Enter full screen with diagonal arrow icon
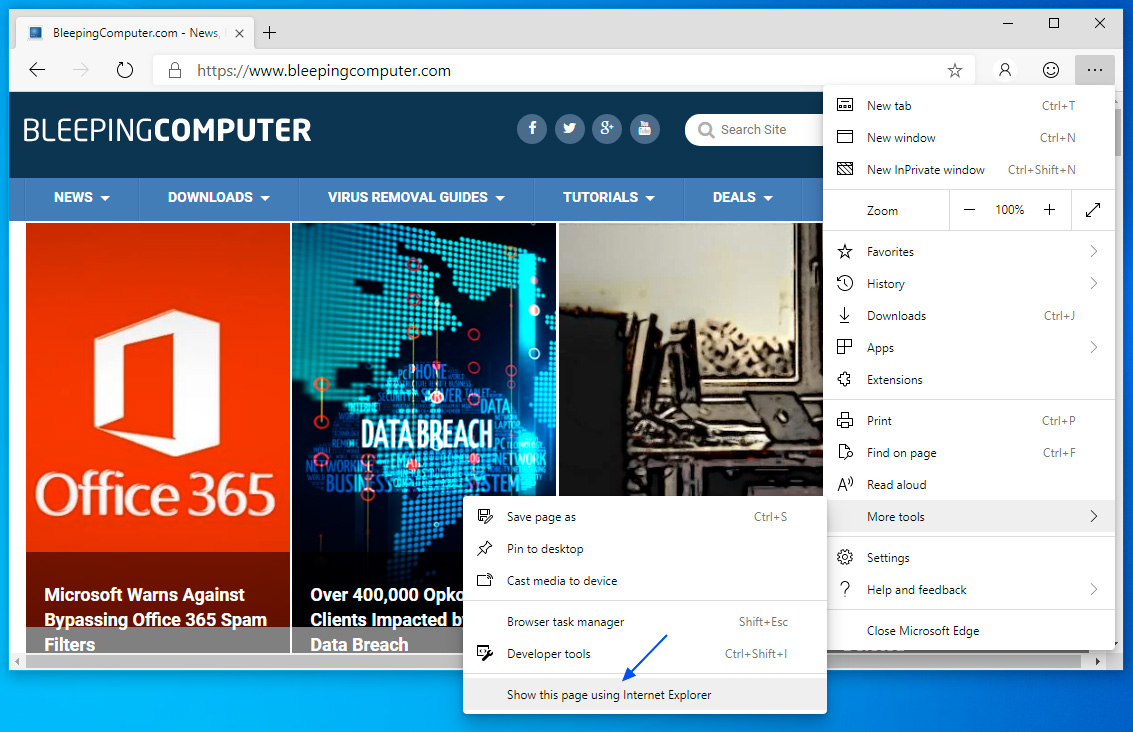The height and width of the screenshot is (732, 1133). [x=1093, y=210]
